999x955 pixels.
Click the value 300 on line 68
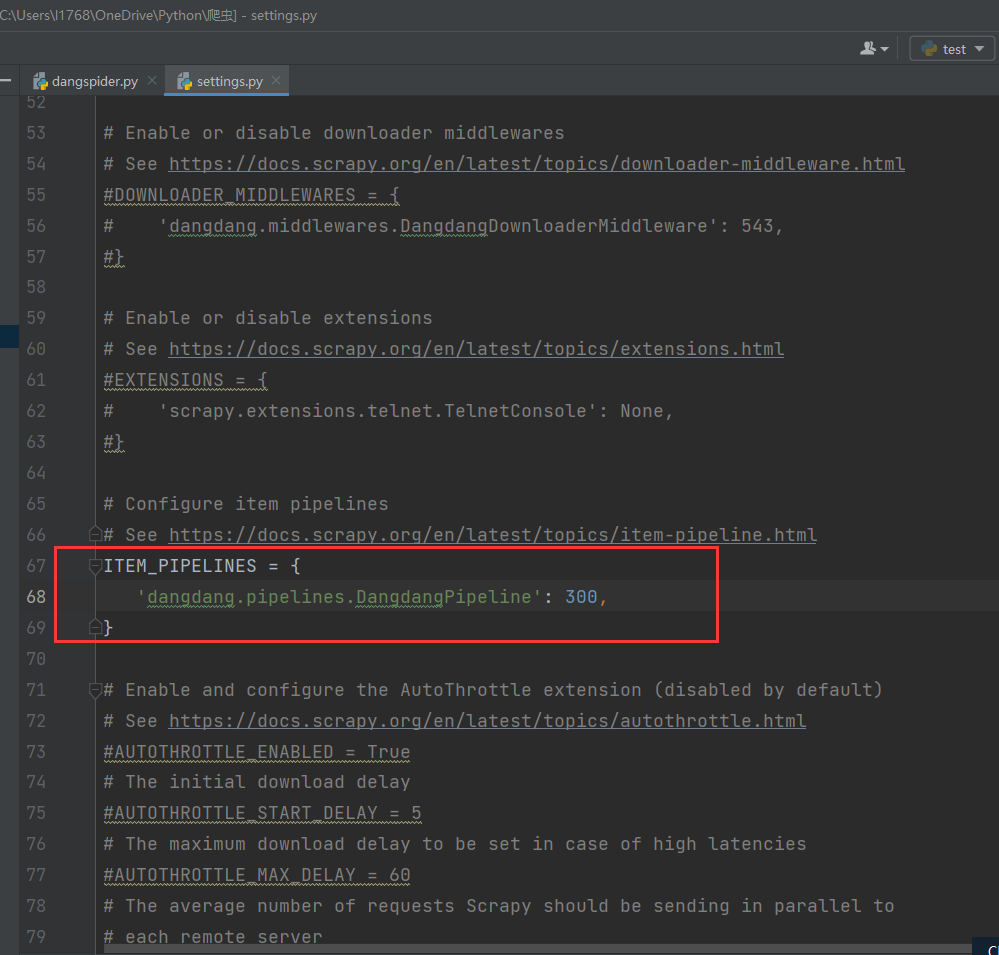click(581, 597)
